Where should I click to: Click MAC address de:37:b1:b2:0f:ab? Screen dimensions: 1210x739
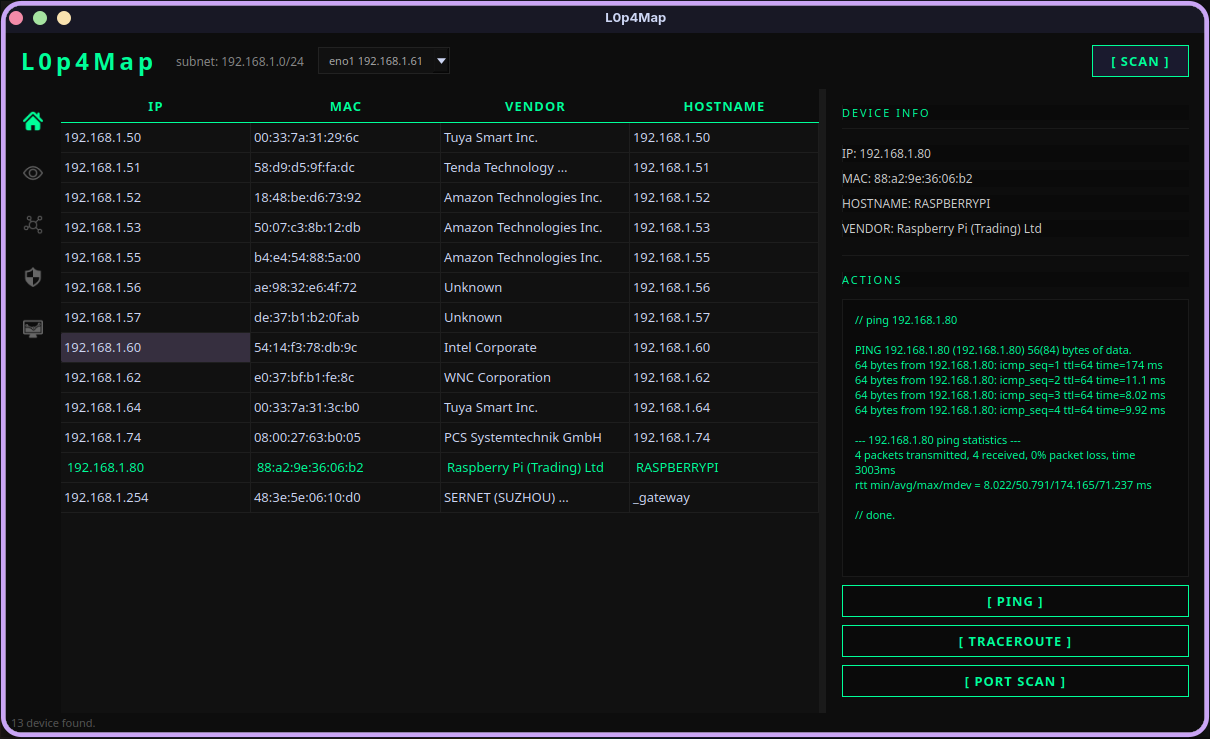coord(345,318)
